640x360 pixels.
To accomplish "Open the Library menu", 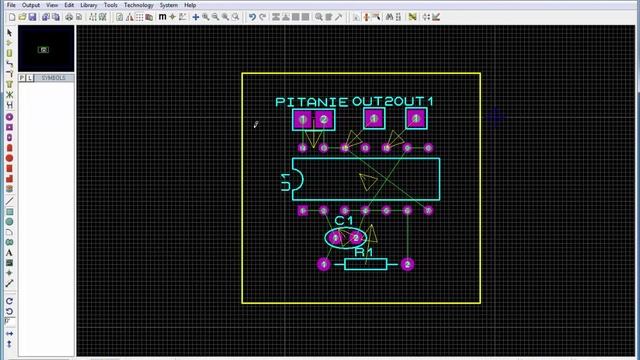I will (89, 5).
